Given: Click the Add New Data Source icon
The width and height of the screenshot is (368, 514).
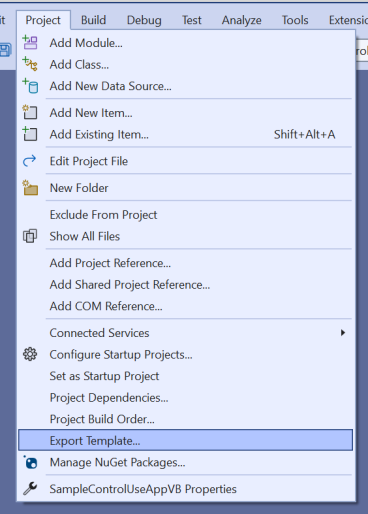Looking at the screenshot, I should (30, 86).
